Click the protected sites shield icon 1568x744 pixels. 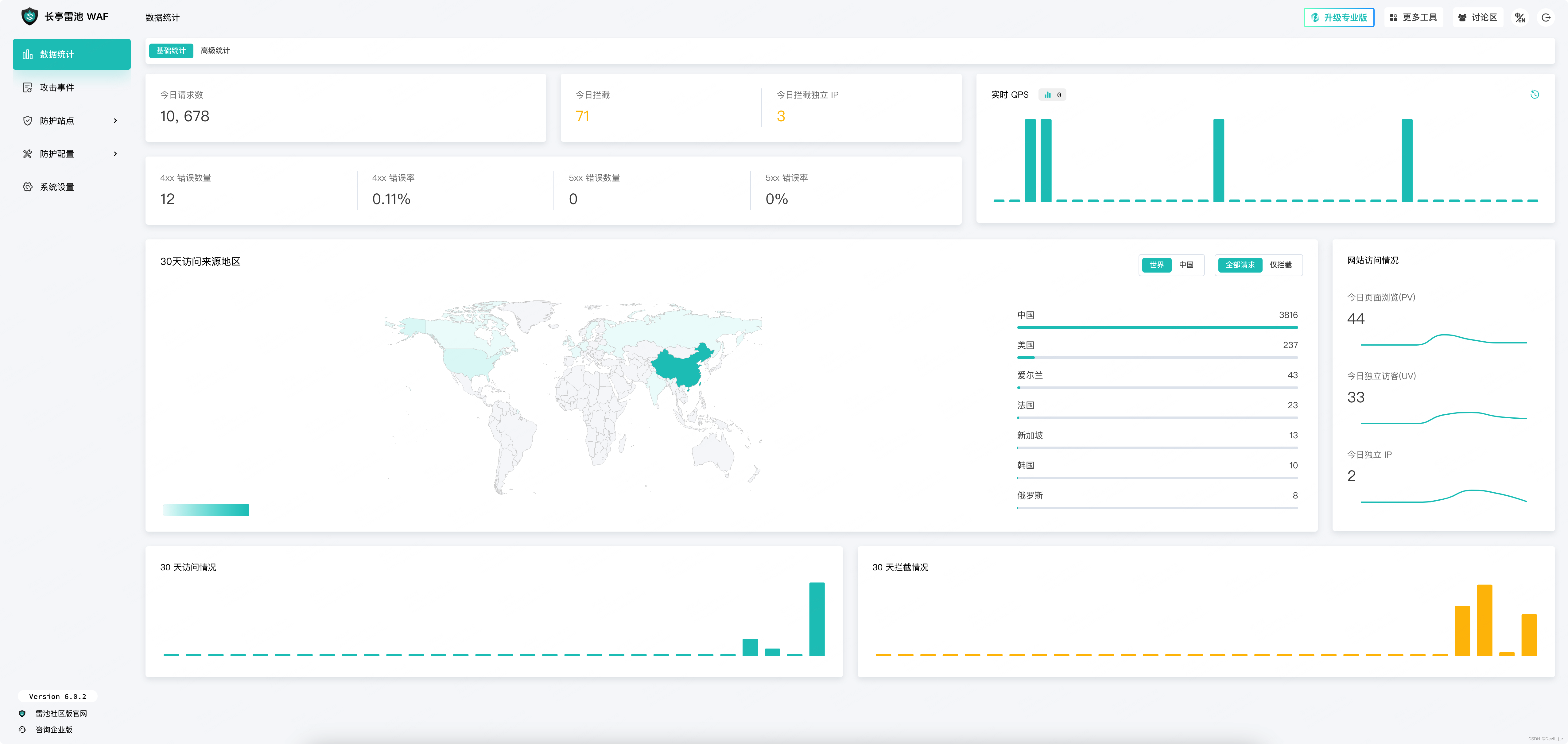pos(27,121)
